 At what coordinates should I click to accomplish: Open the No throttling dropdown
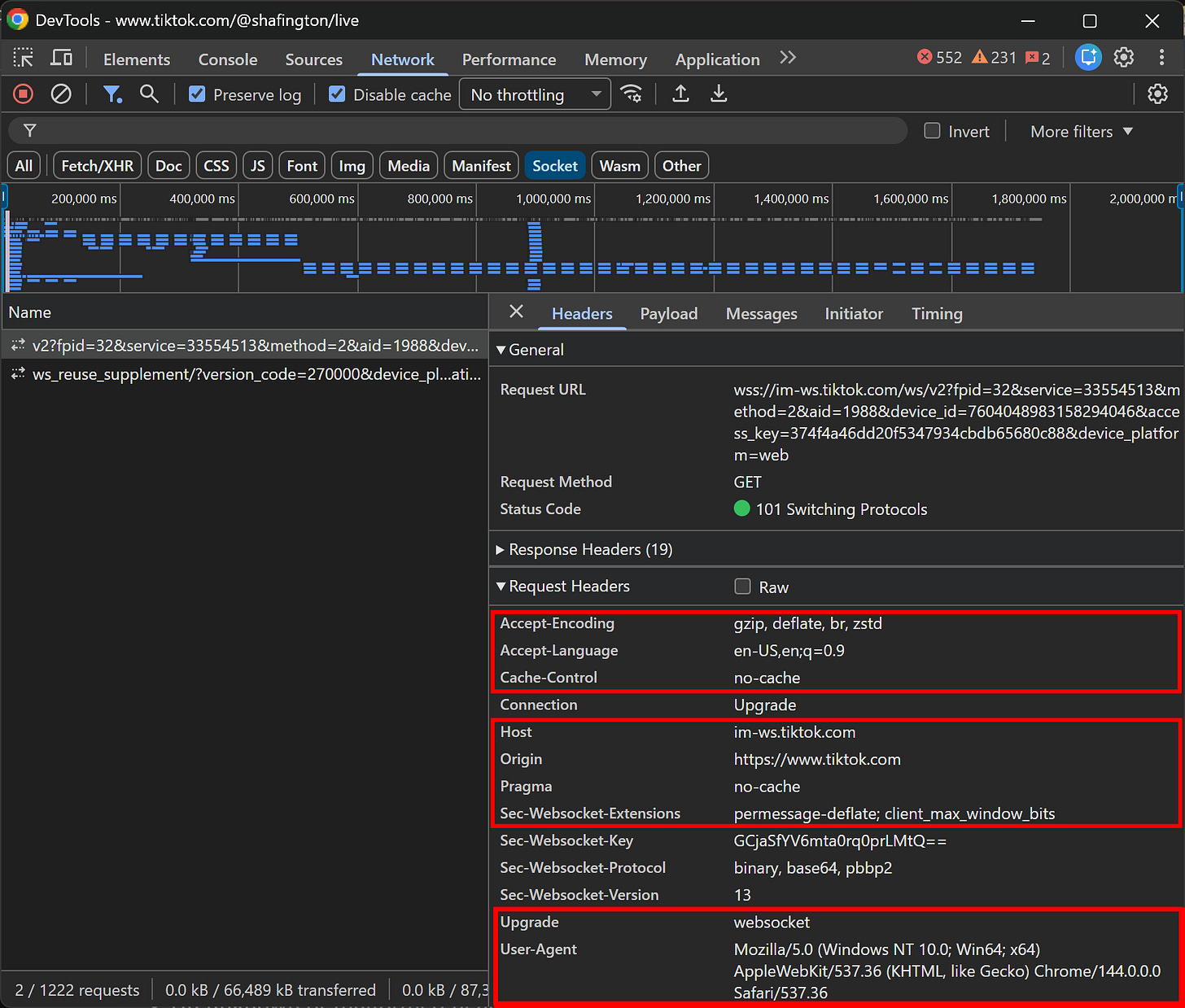click(535, 94)
